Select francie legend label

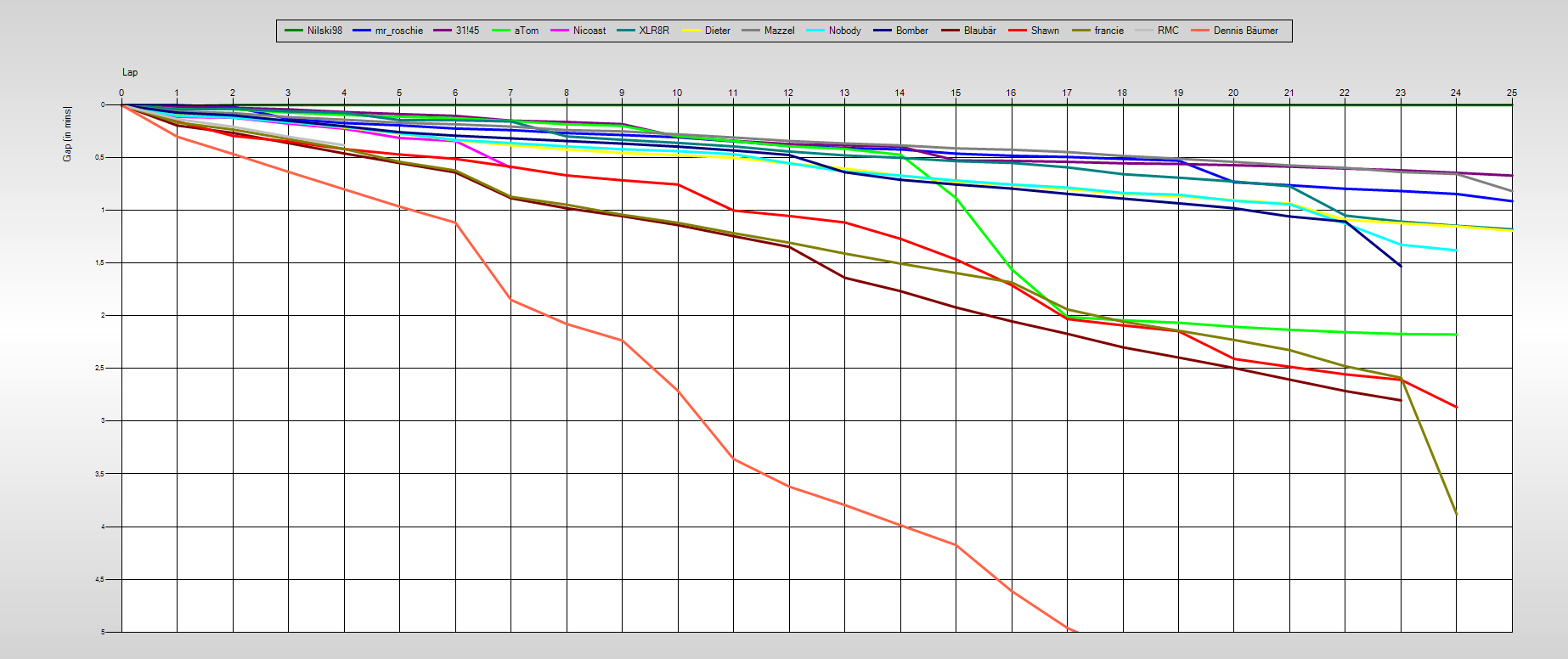pos(1108,31)
